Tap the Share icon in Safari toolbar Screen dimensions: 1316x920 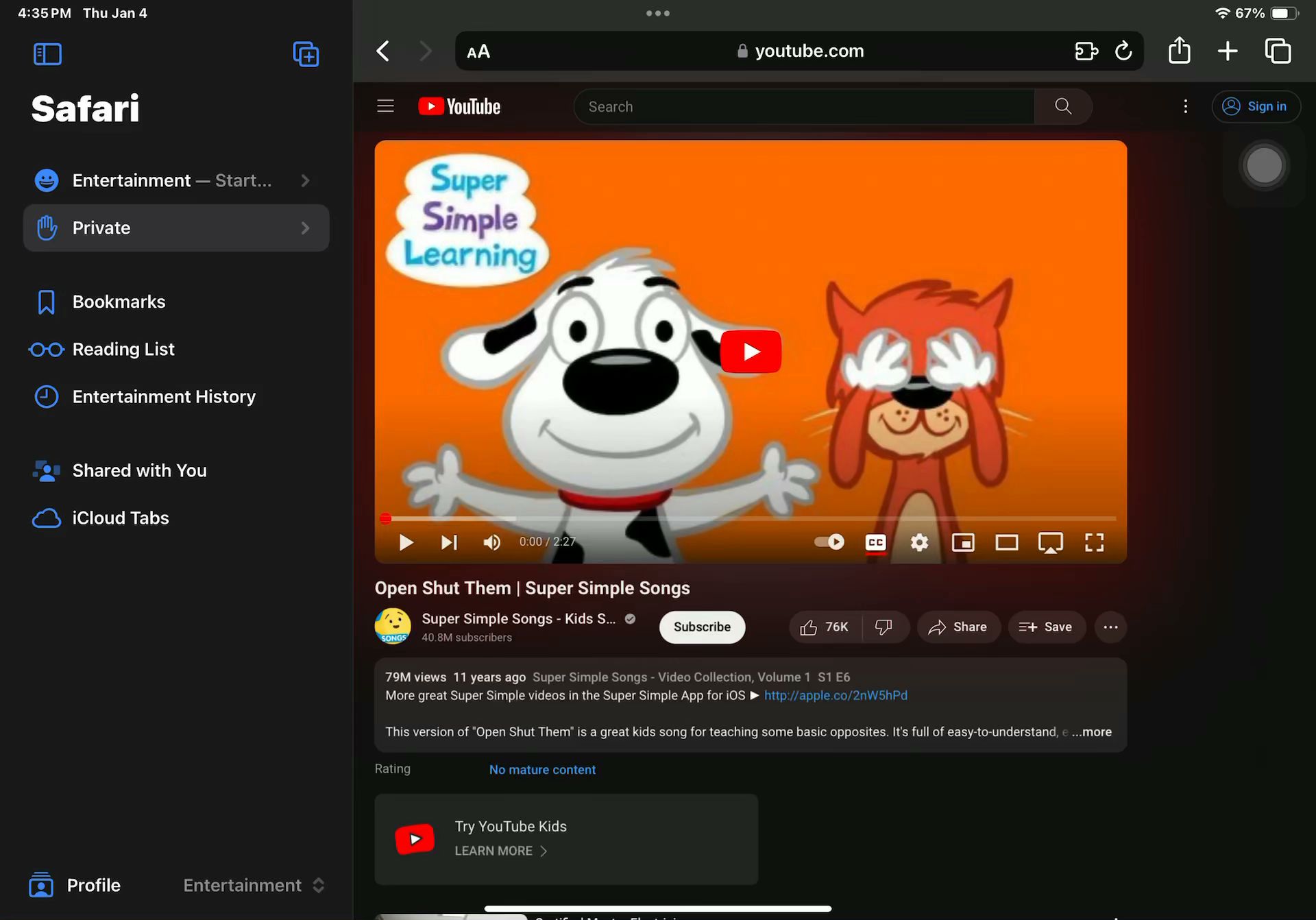point(1179,51)
